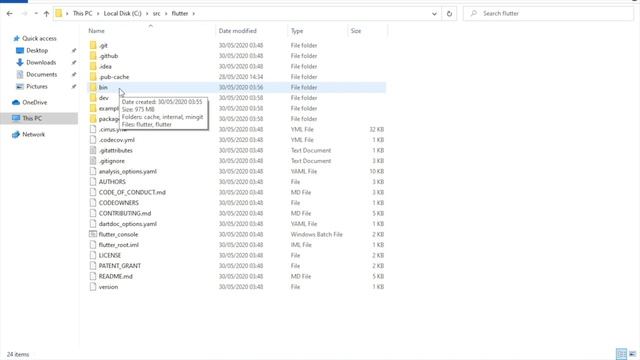The image size is (640, 360).
Task: Click 'IML File' type cell
Action: click(x=301, y=245)
